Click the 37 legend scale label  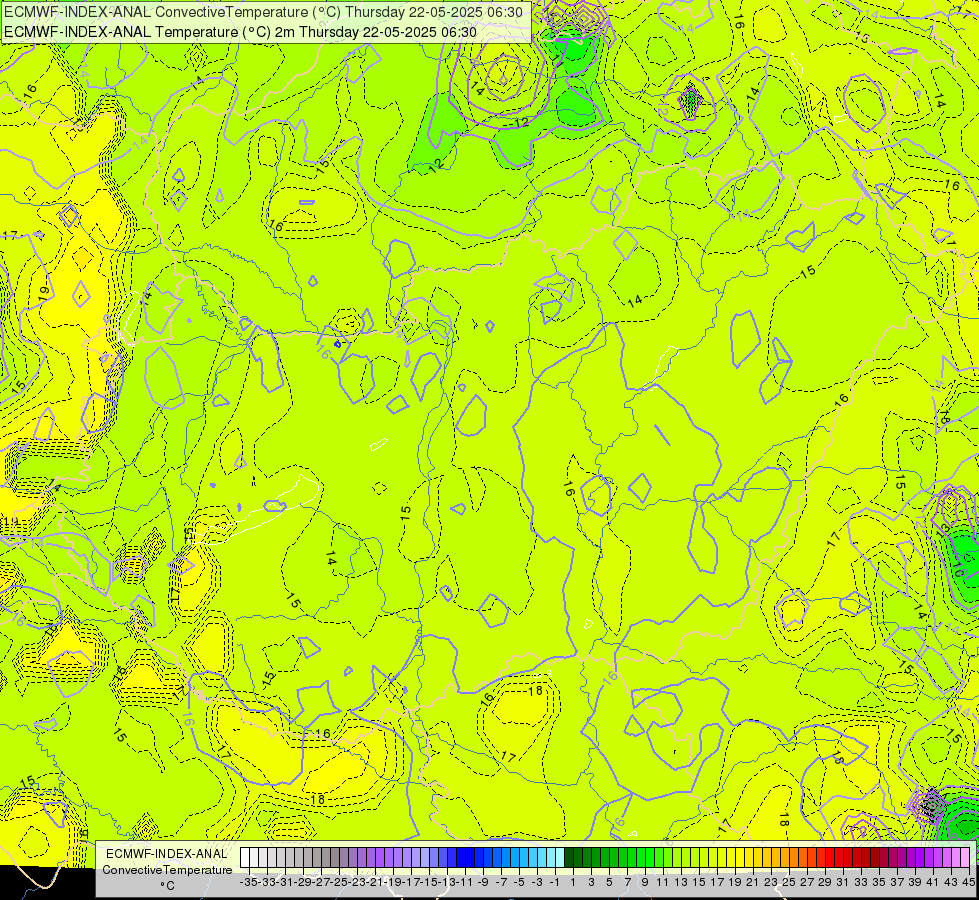point(897,883)
